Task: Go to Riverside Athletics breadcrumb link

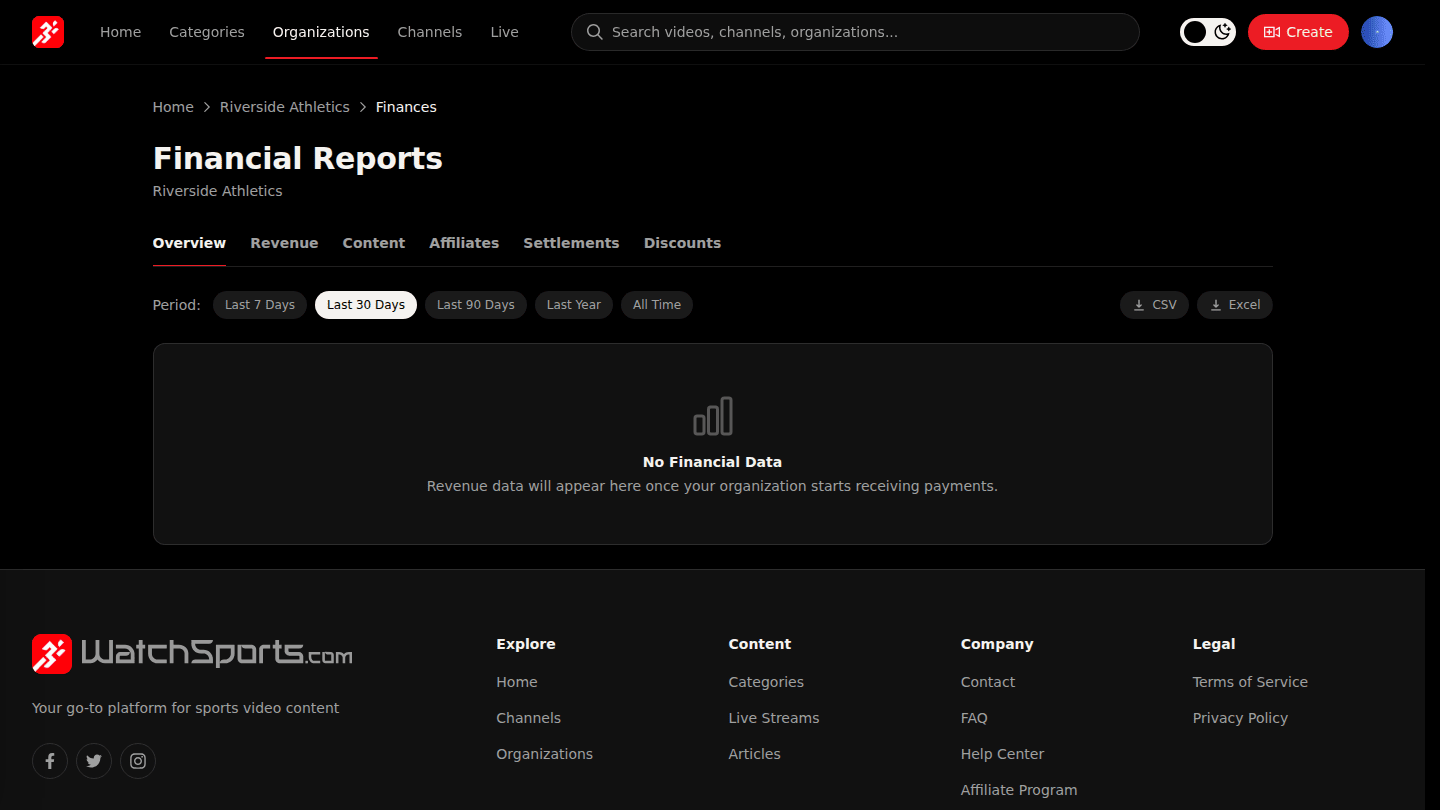Action: 285,107
